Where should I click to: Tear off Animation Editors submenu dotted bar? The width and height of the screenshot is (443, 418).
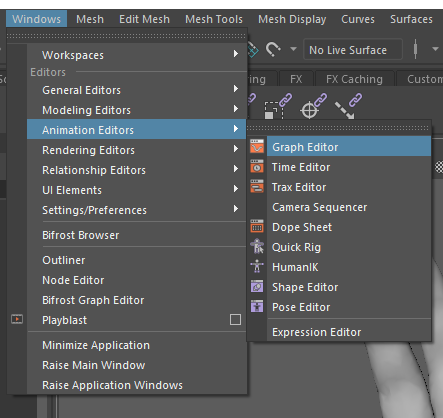tap(338, 128)
